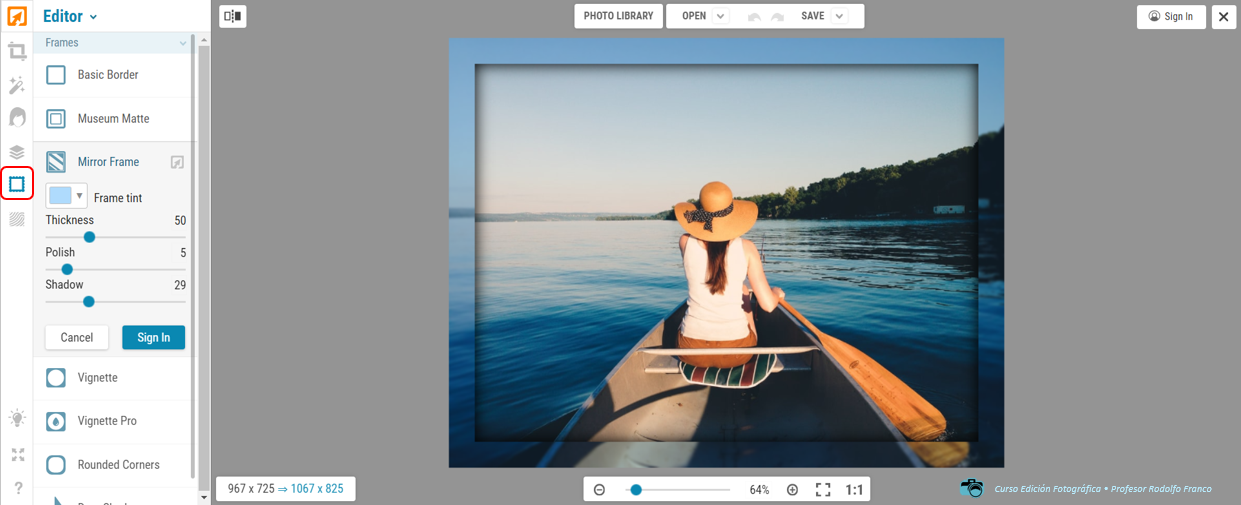
Task: Select the Crop tool in sidebar
Action: 17,52
